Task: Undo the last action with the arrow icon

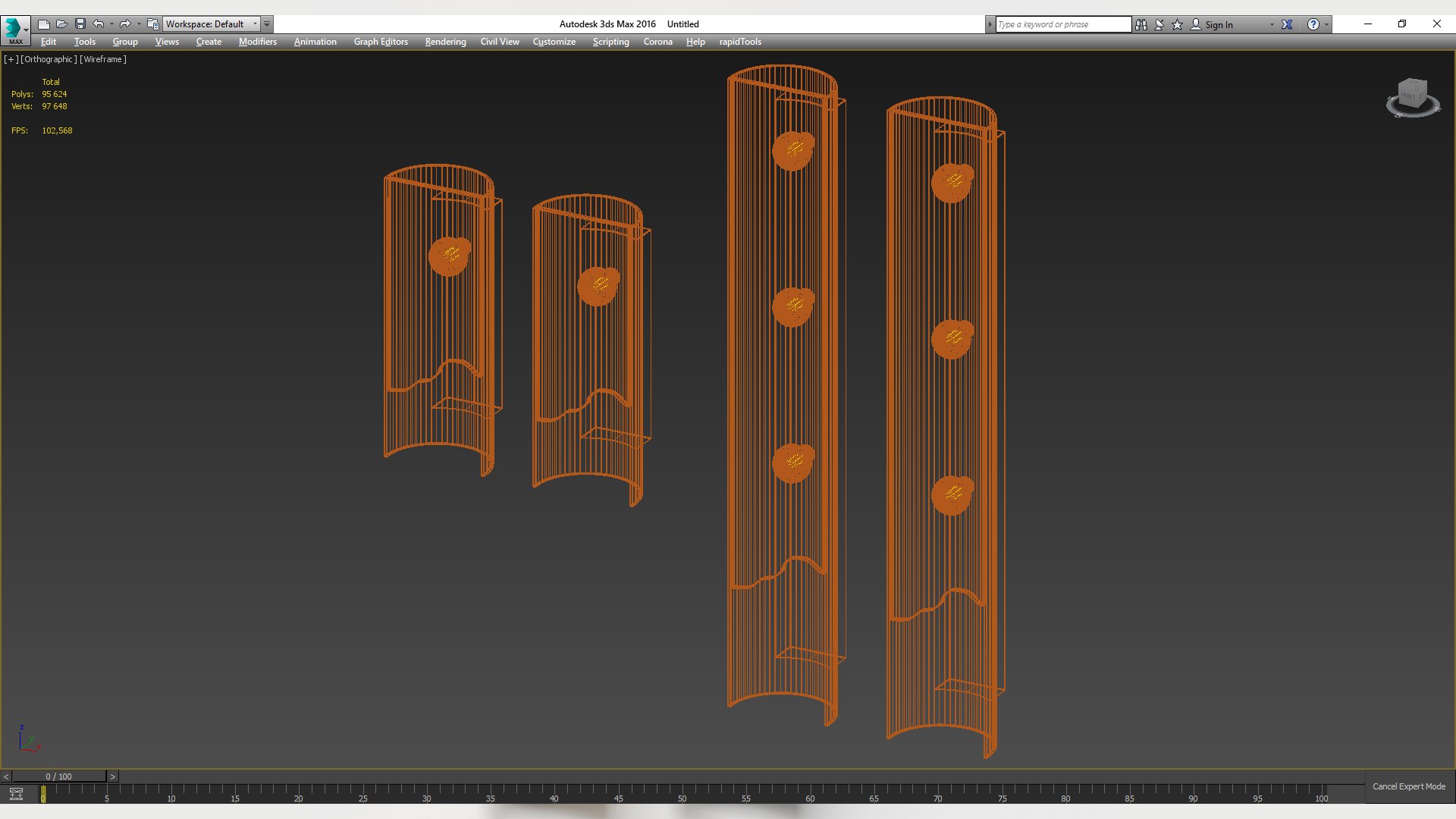Action: point(99,24)
